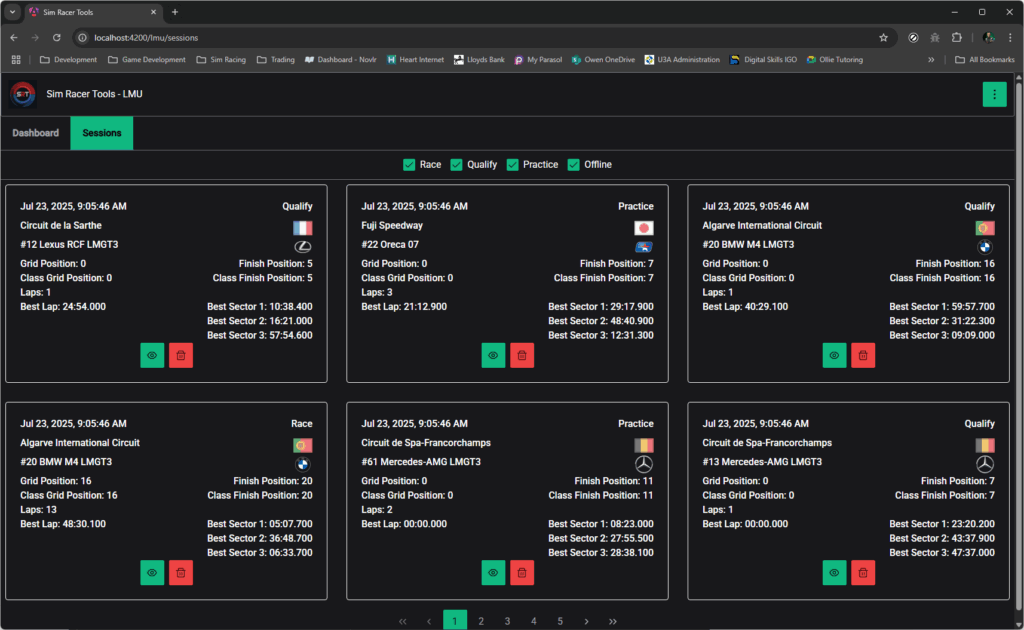View the Fuji Speedway Oreca 07 session
This screenshot has width=1024, height=630.
pos(493,355)
